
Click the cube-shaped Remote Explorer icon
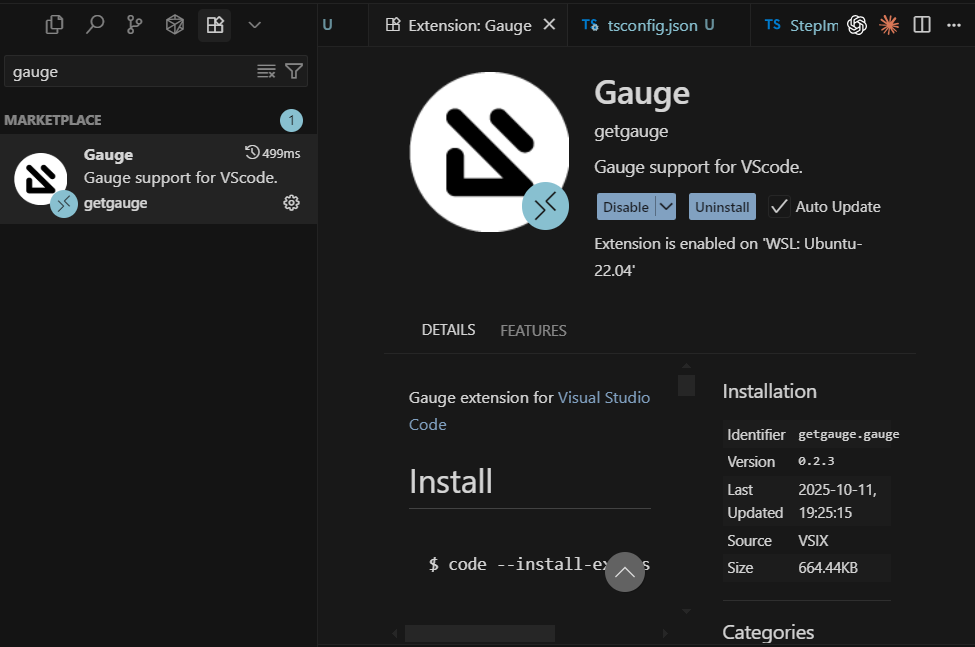tap(174, 24)
